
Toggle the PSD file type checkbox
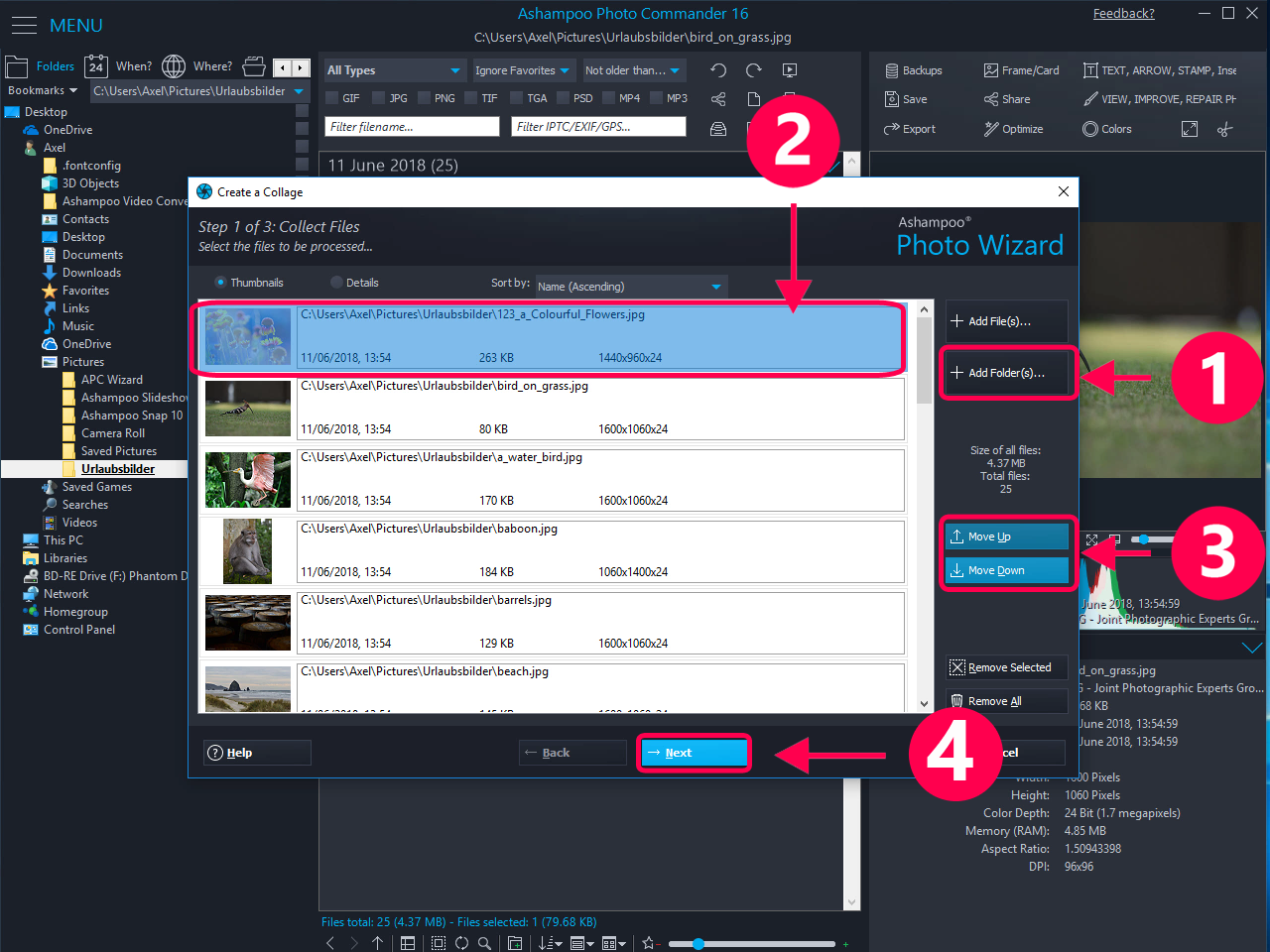563,98
